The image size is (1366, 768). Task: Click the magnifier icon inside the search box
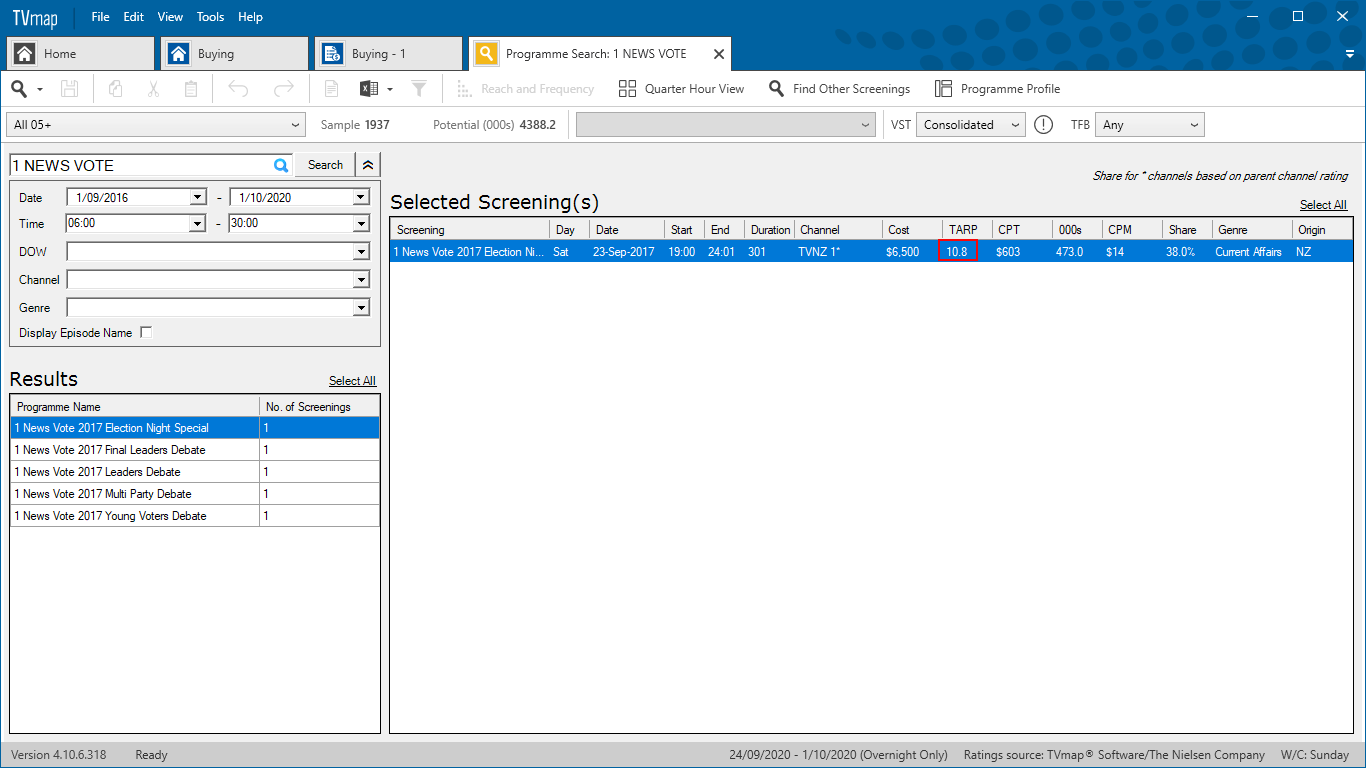281,165
